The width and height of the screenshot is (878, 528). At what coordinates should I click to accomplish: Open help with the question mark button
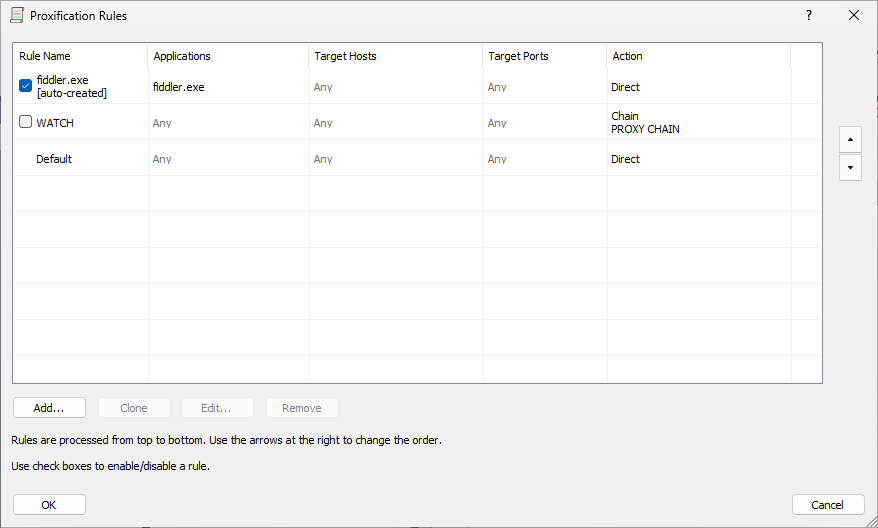click(809, 16)
